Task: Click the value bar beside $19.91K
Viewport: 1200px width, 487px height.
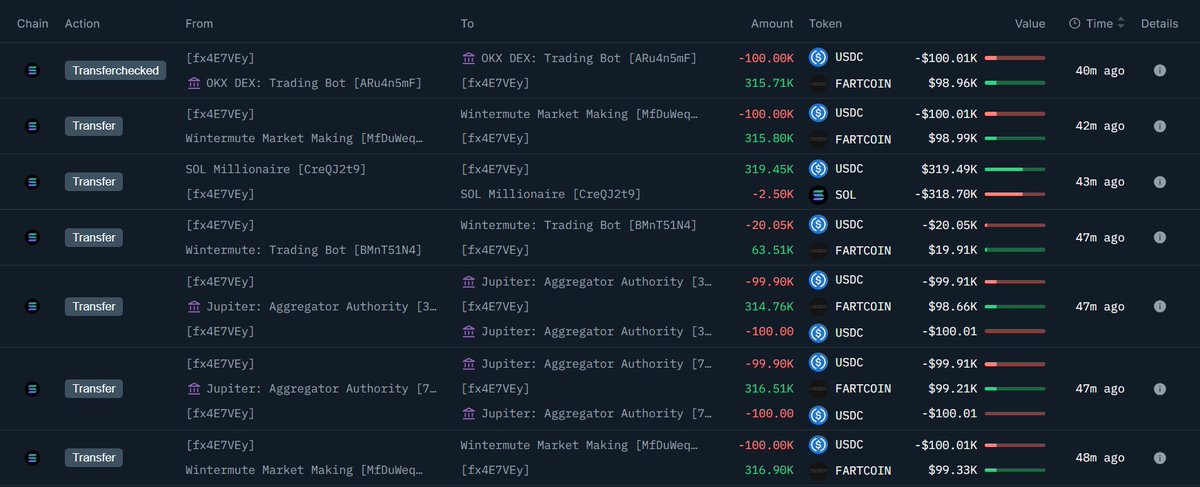Action: [x=1015, y=251]
